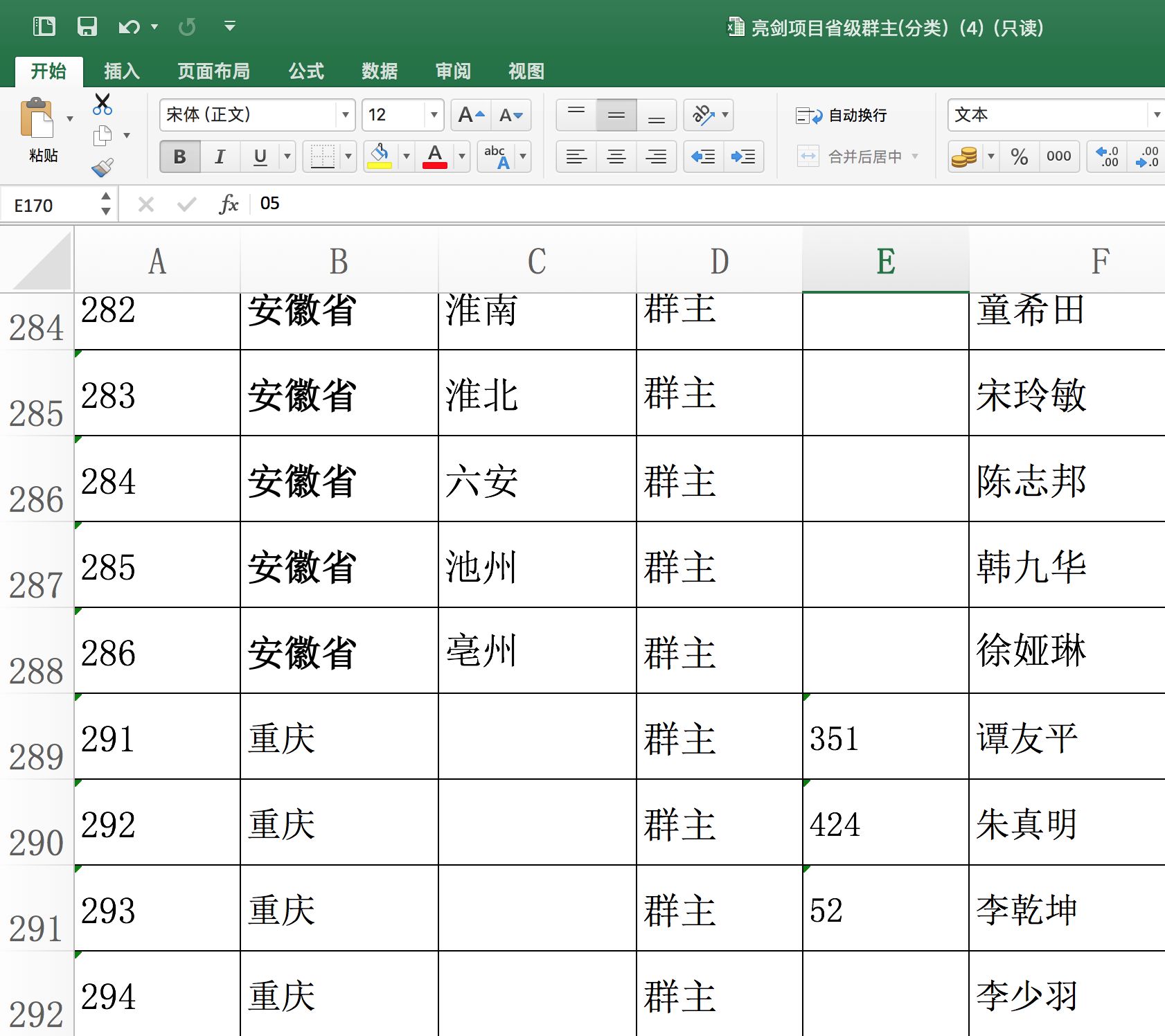Viewport: 1165px width, 1036px height.
Task: Click the percent style icon
Action: tap(1019, 157)
